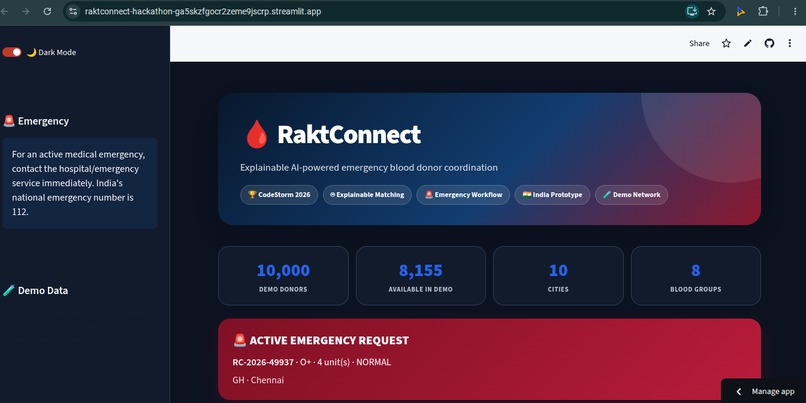Click the blue-yellow arrow extension icon
The width and height of the screenshot is (806, 403).
coord(741,11)
